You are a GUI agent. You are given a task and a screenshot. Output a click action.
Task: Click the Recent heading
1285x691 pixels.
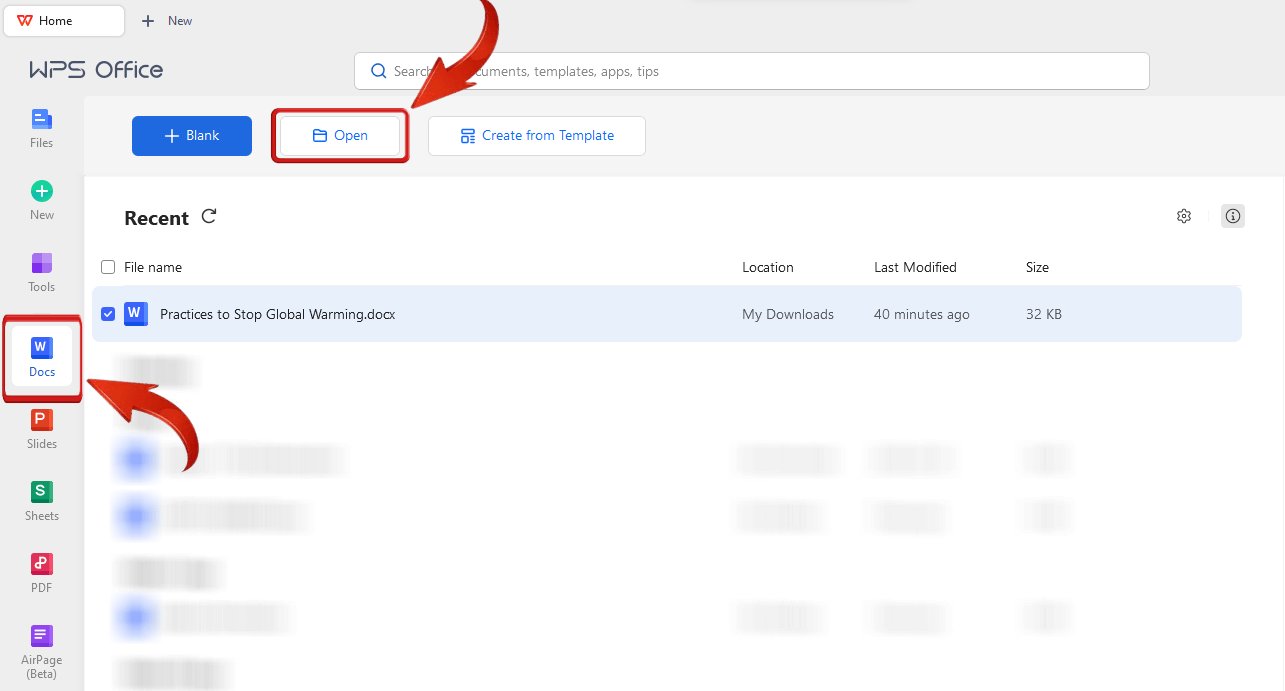point(156,218)
